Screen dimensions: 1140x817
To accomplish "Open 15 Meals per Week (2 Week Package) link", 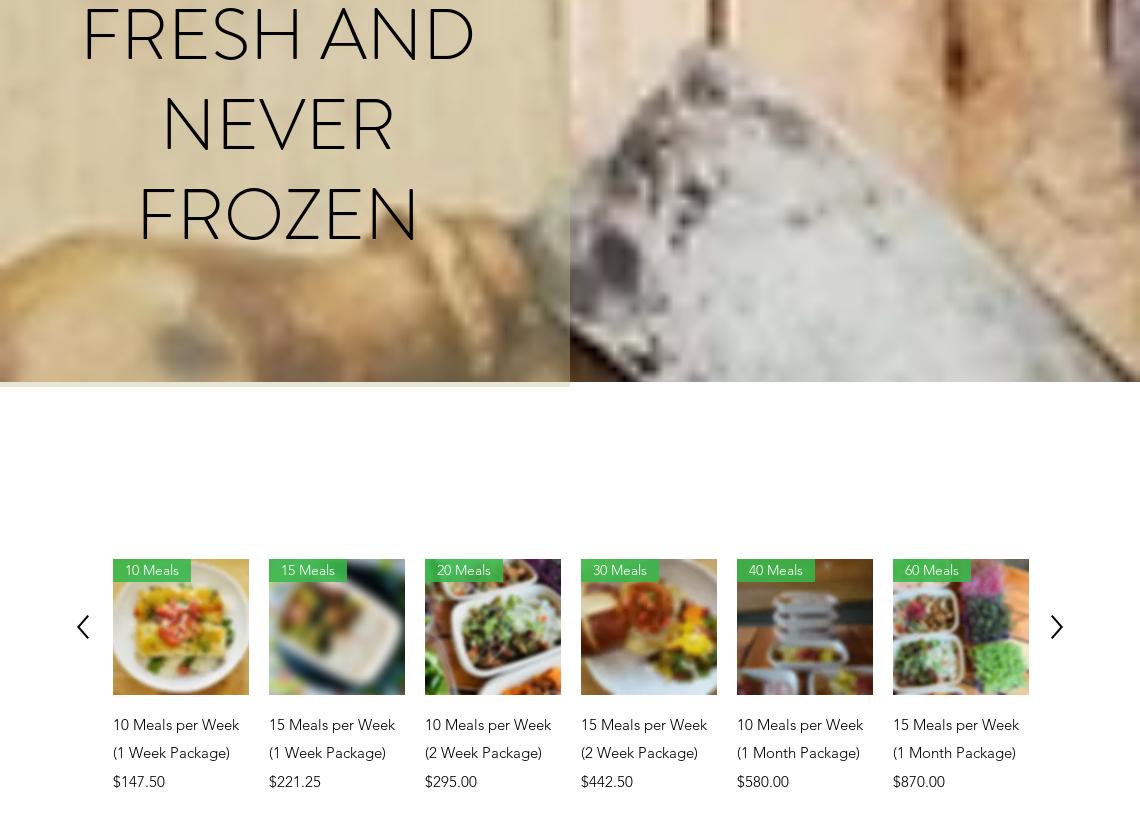I will pos(644,738).
